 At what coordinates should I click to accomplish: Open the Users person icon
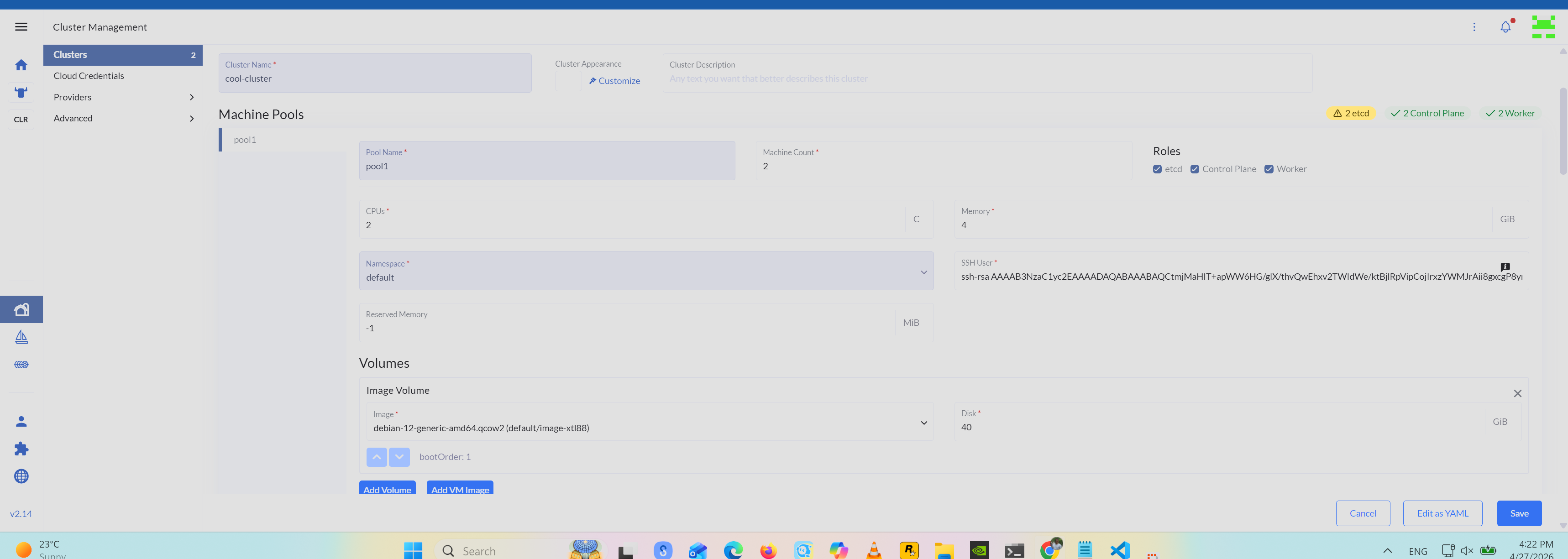coord(21,421)
